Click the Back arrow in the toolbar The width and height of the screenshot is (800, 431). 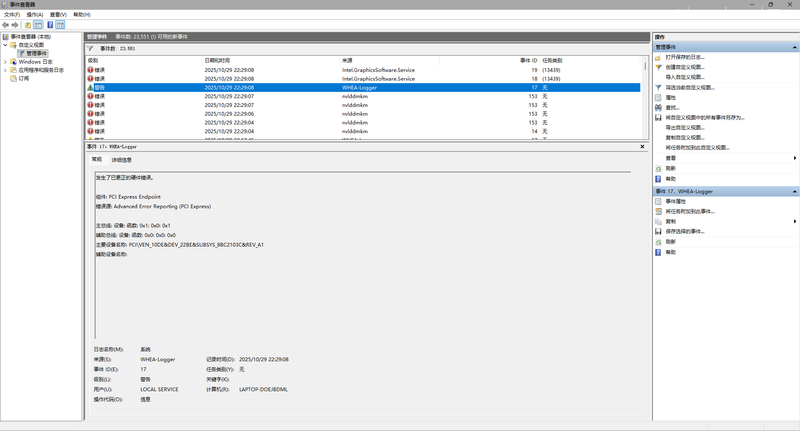tap(7, 24)
